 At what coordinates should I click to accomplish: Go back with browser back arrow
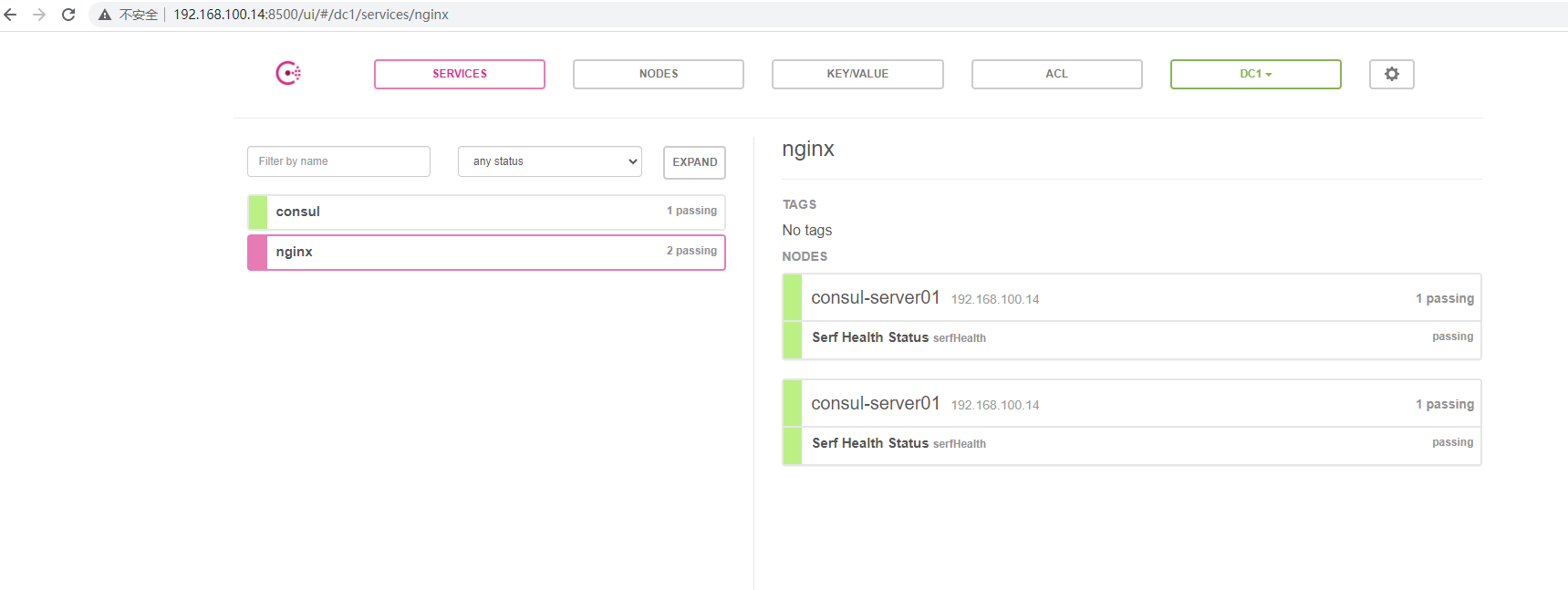[x=11, y=15]
